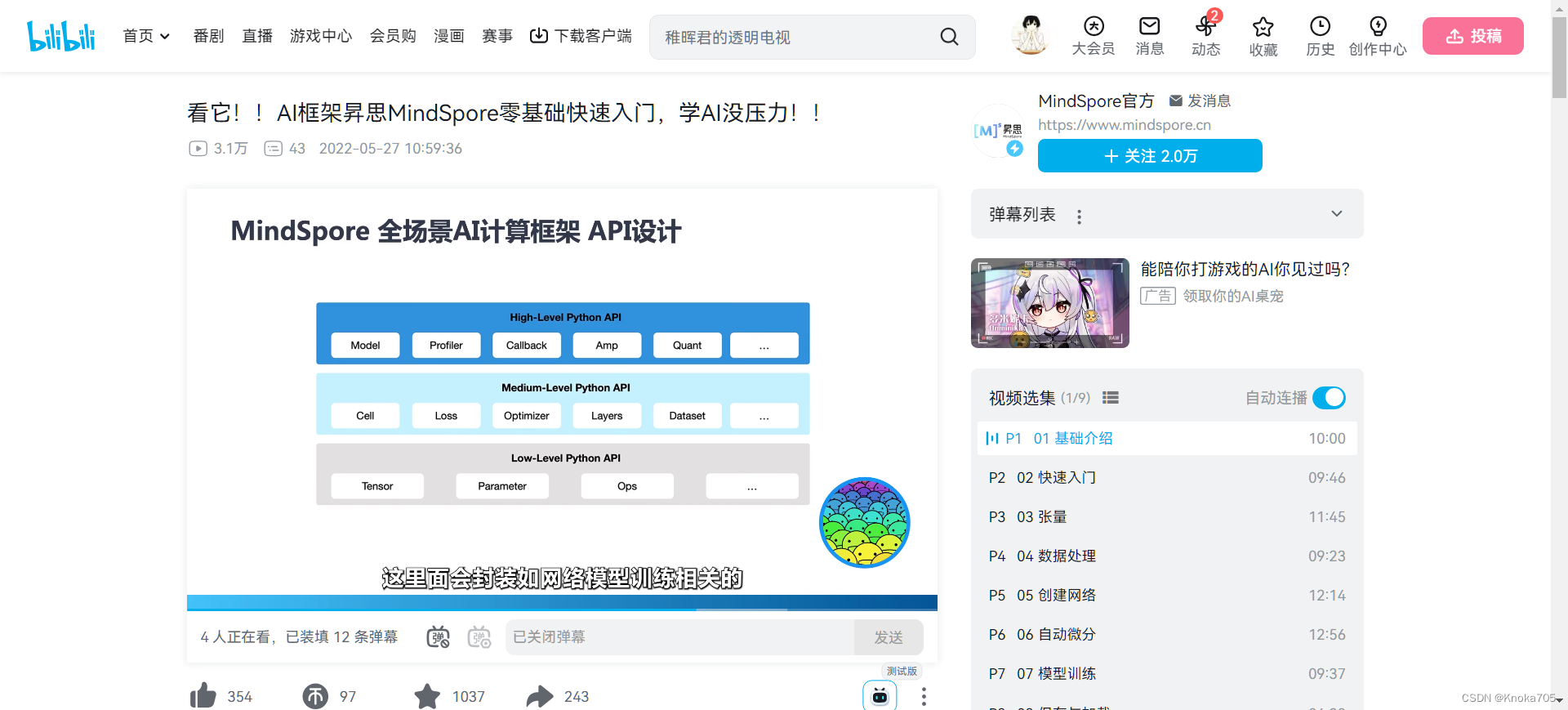Image resolution: width=1568 pixels, height=710 pixels.
Task: Give coins with the 投币 icon
Action: tap(315, 696)
